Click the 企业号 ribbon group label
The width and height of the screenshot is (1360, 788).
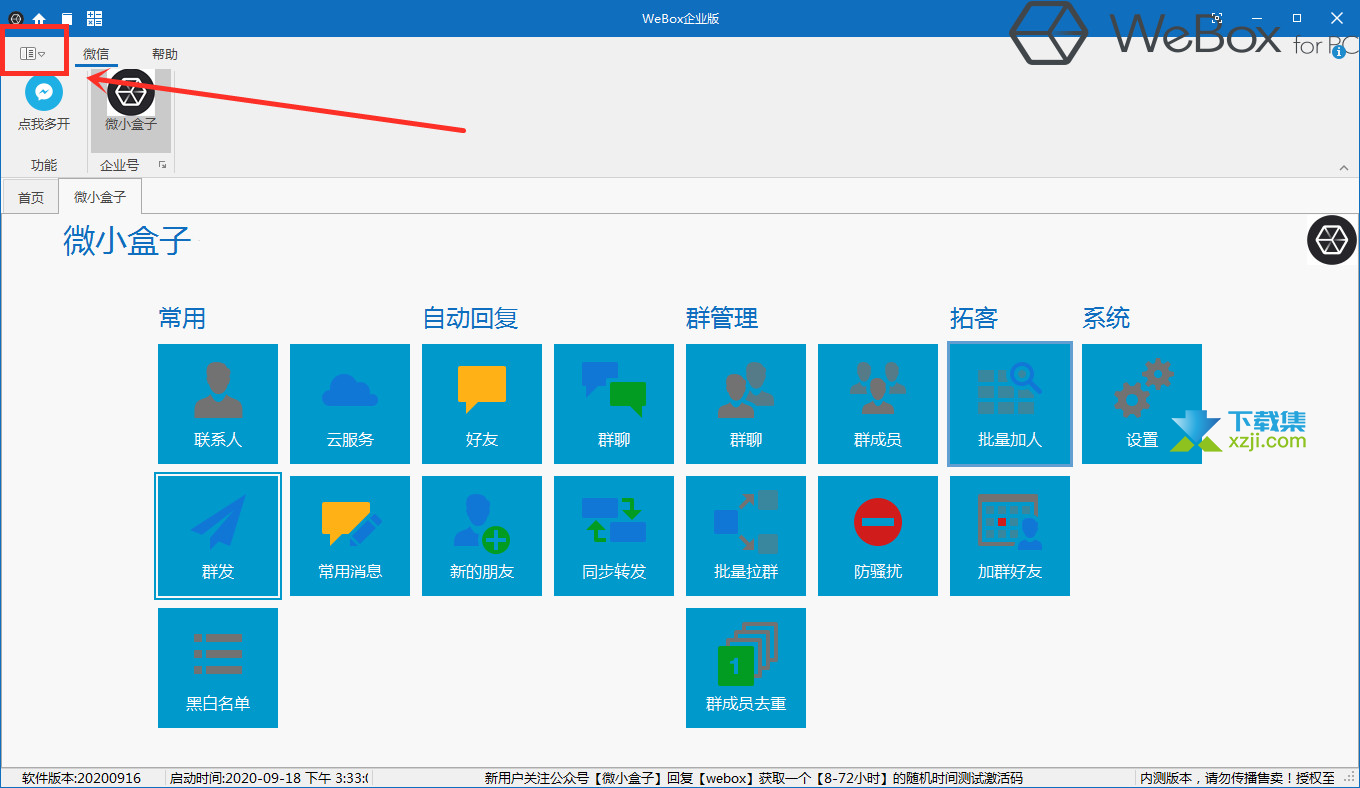pos(120,165)
